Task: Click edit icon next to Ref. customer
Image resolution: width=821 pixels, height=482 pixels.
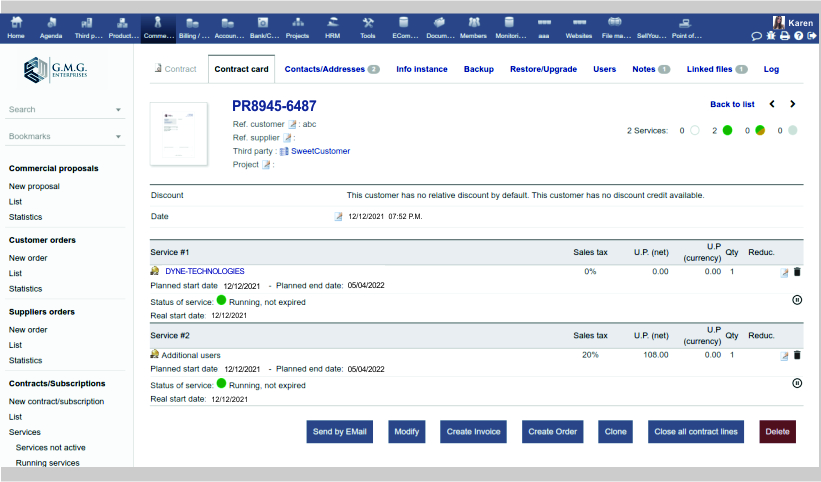Action: [x=293, y=124]
